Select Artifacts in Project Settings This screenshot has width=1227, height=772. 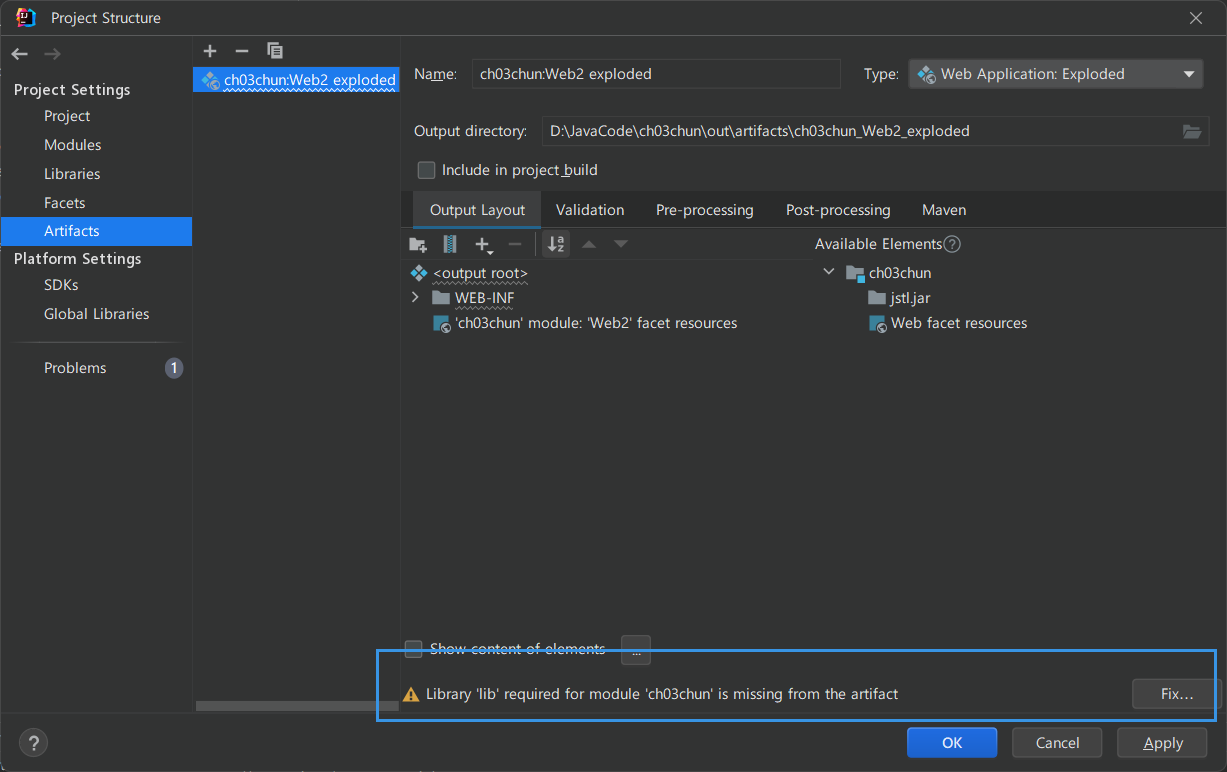[96, 231]
